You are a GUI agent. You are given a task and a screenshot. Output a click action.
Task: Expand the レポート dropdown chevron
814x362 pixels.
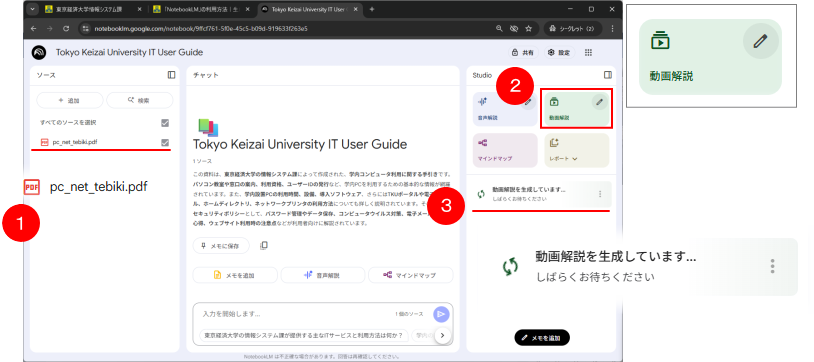[x=575, y=158]
